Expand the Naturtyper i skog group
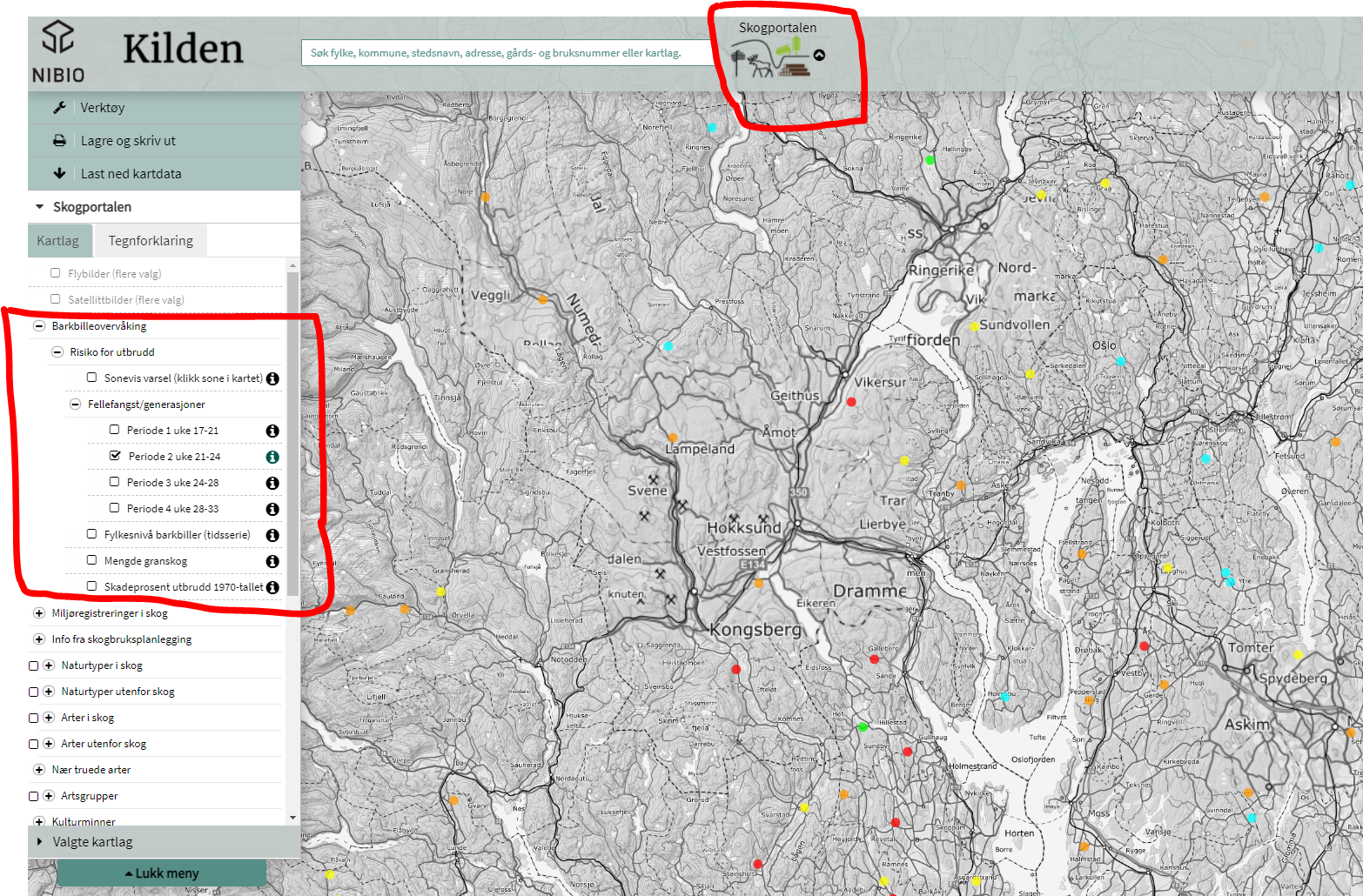This screenshot has height=896, width=1363. tap(49, 665)
